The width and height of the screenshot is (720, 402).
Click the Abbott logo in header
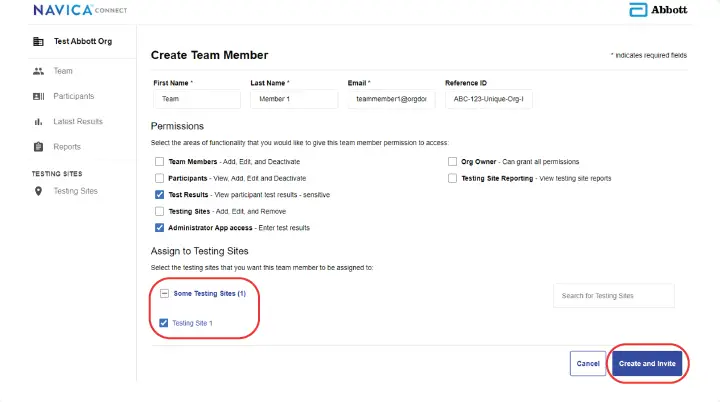tap(658, 10)
